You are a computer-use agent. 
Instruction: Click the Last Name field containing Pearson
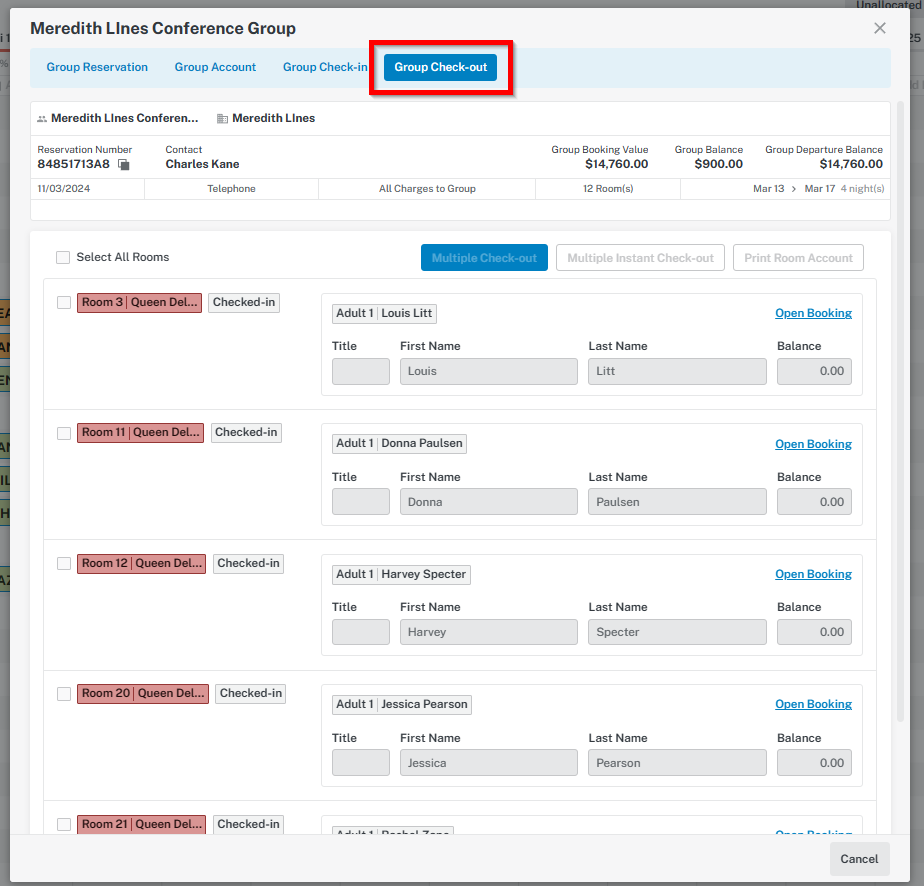click(x=677, y=763)
